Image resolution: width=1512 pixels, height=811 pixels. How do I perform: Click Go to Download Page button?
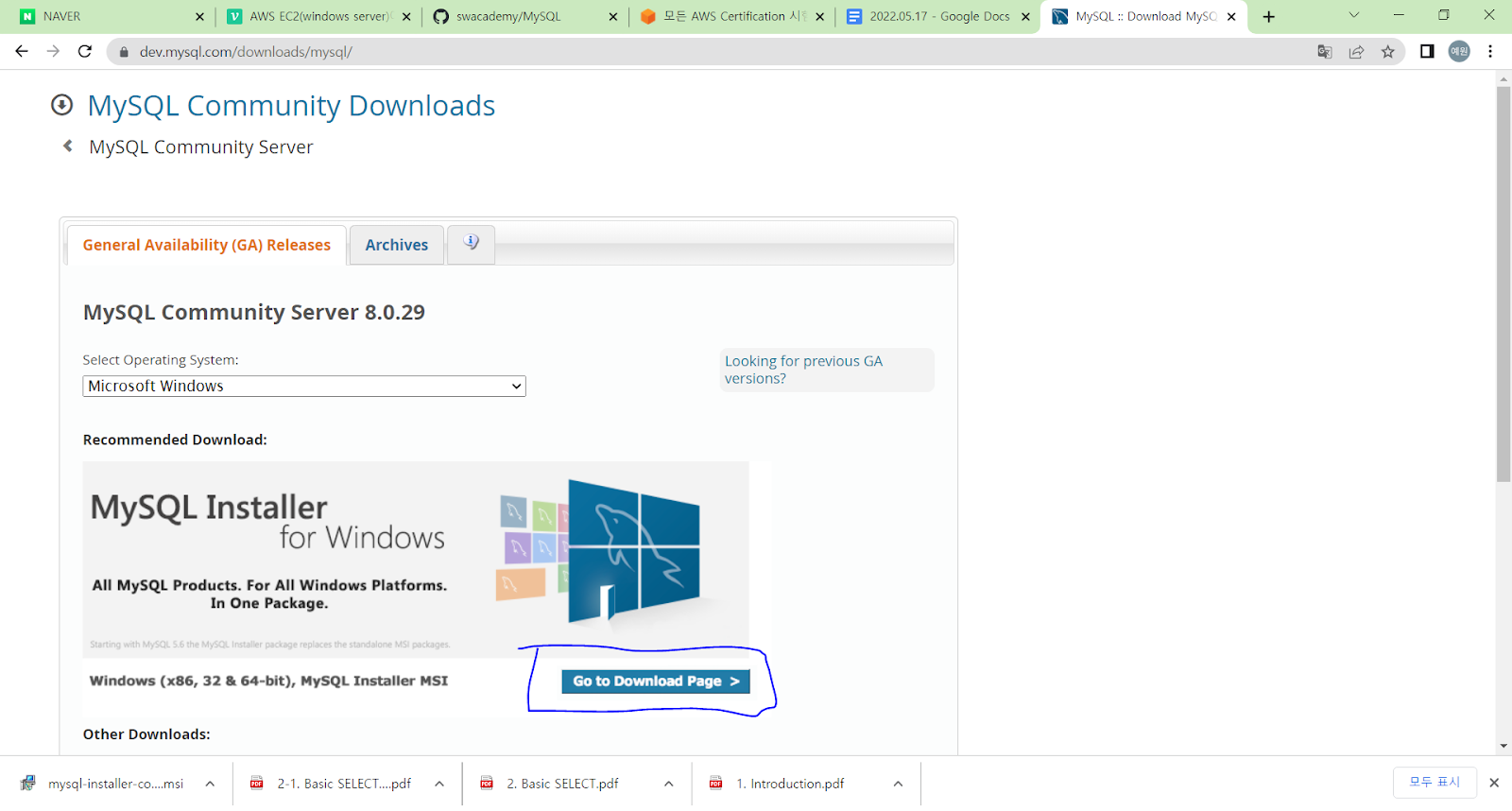pyautogui.click(x=656, y=682)
